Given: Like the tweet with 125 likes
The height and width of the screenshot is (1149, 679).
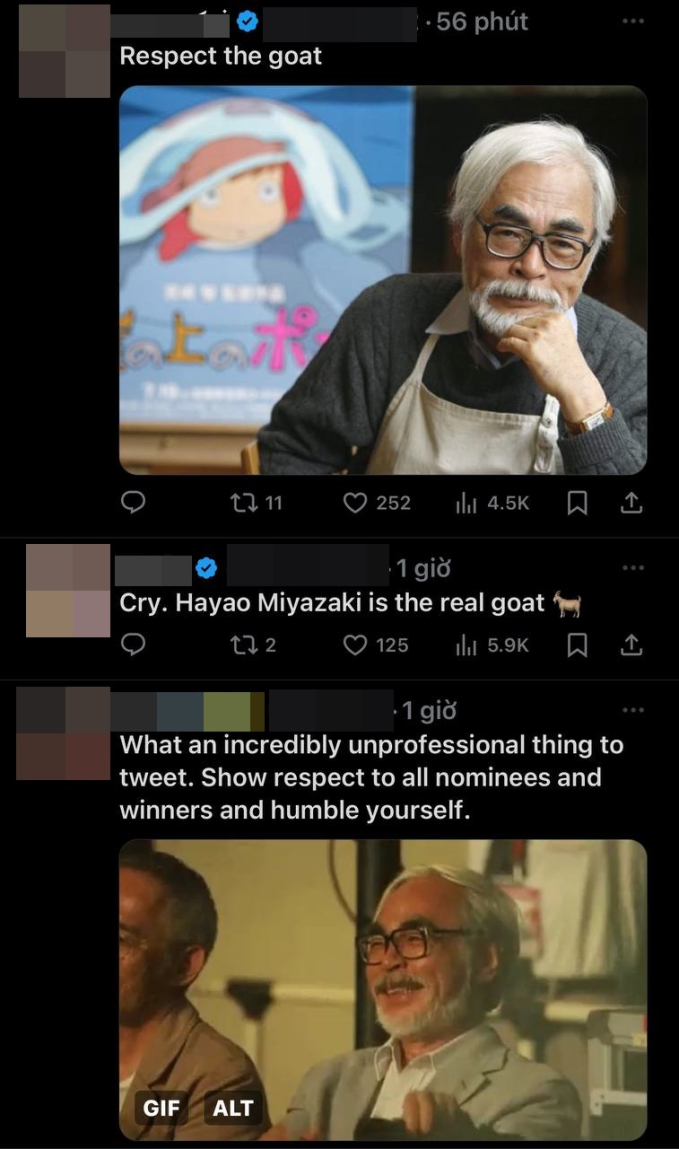Looking at the screenshot, I should (x=355, y=646).
